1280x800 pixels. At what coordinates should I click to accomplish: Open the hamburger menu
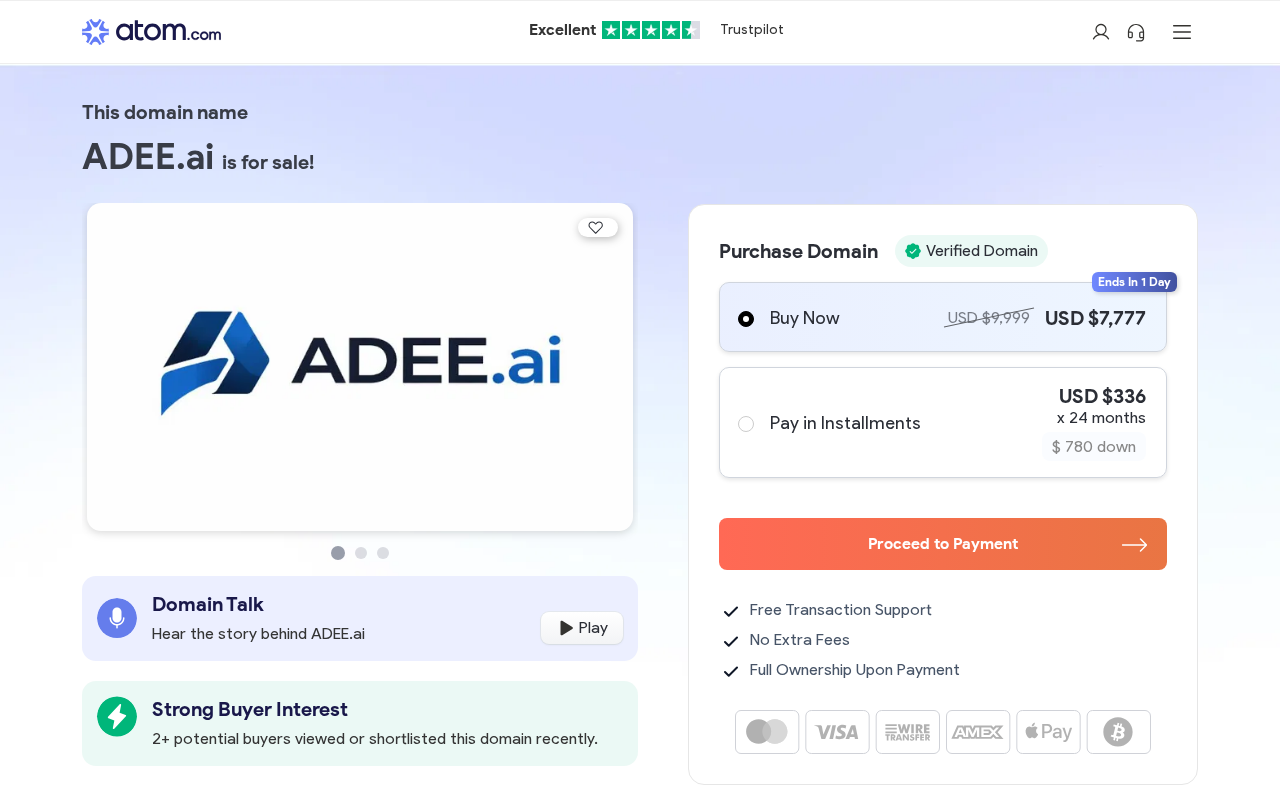(x=1182, y=32)
